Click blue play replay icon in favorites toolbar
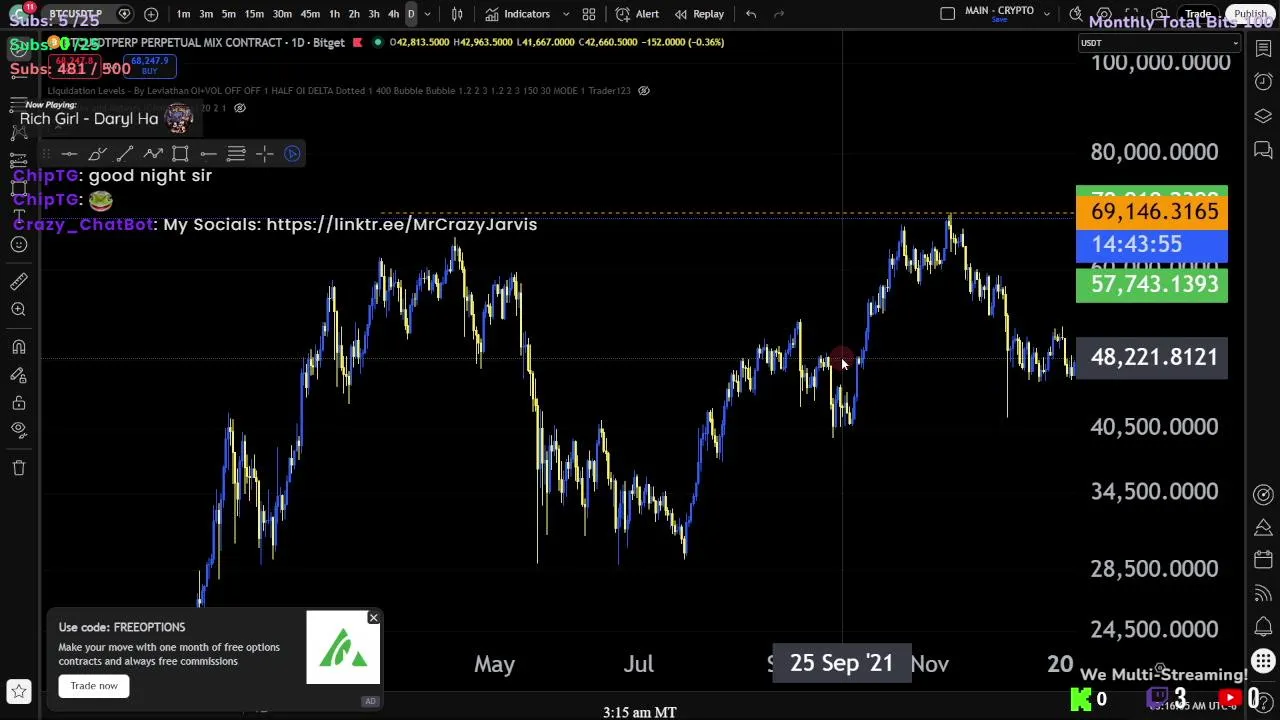 click(x=292, y=153)
